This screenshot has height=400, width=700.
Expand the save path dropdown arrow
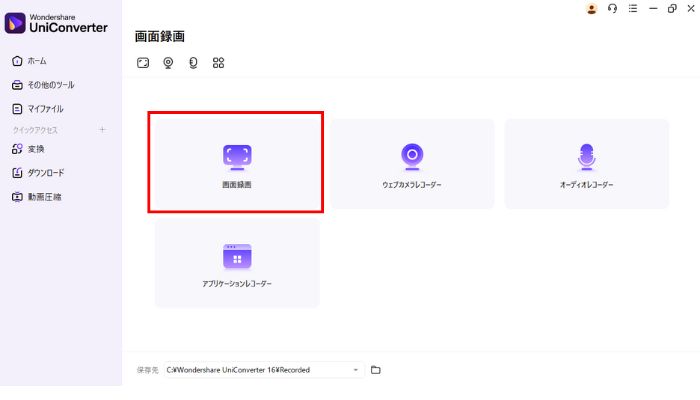click(x=355, y=370)
